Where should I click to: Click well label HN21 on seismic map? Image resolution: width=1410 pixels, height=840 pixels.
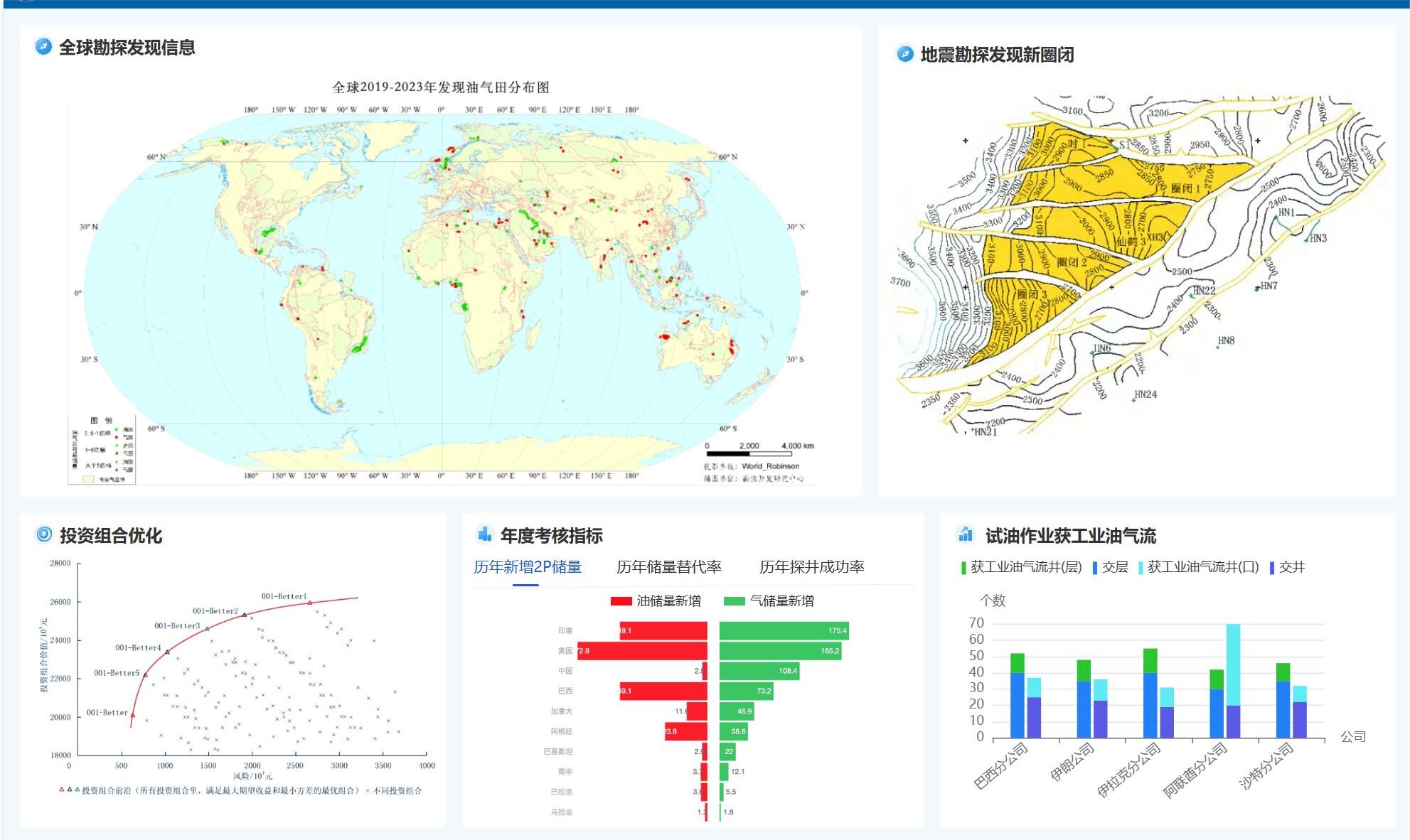click(986, 431)
